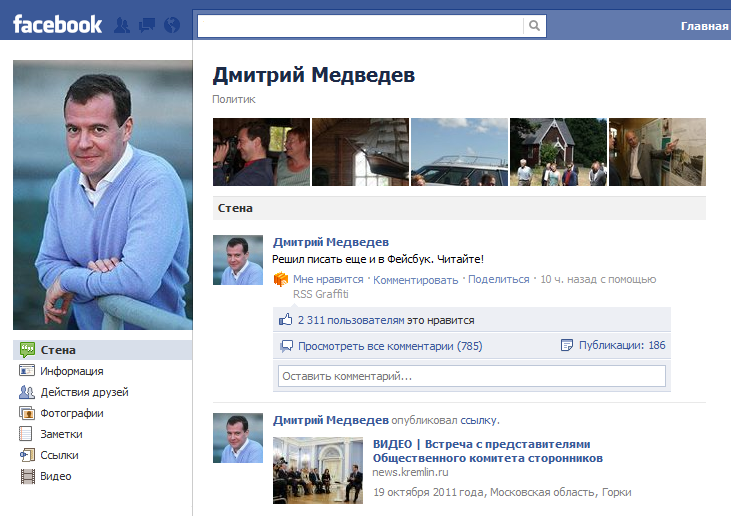This screenshot has width=731, height=516.
Task: Open messages icon in top bar
Action: tap(146, 25)
